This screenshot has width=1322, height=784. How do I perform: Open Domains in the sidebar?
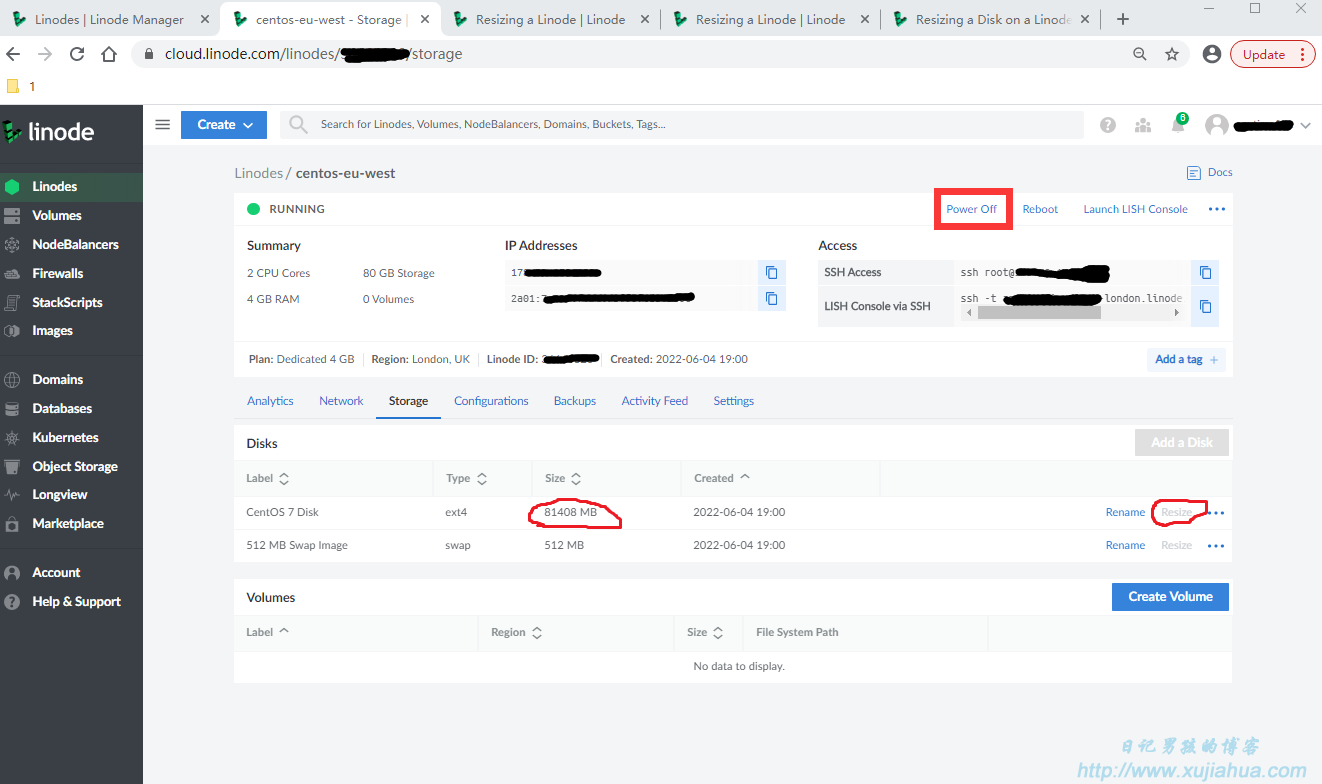click(x=71, y=379)
